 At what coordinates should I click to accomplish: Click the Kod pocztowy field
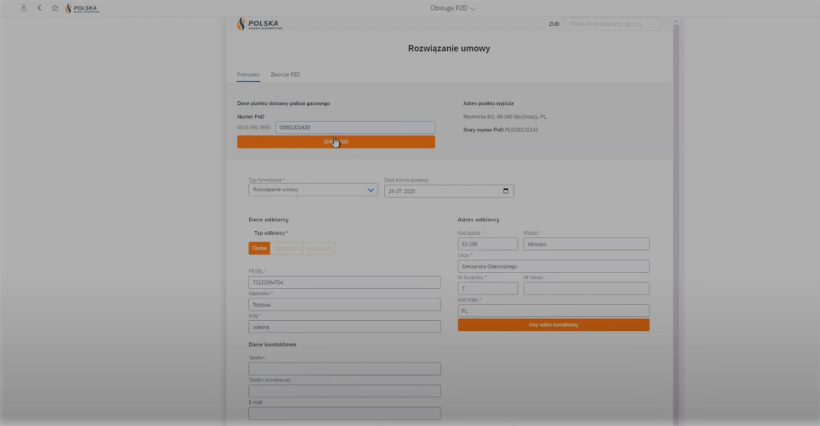click(x=487, y=244)
